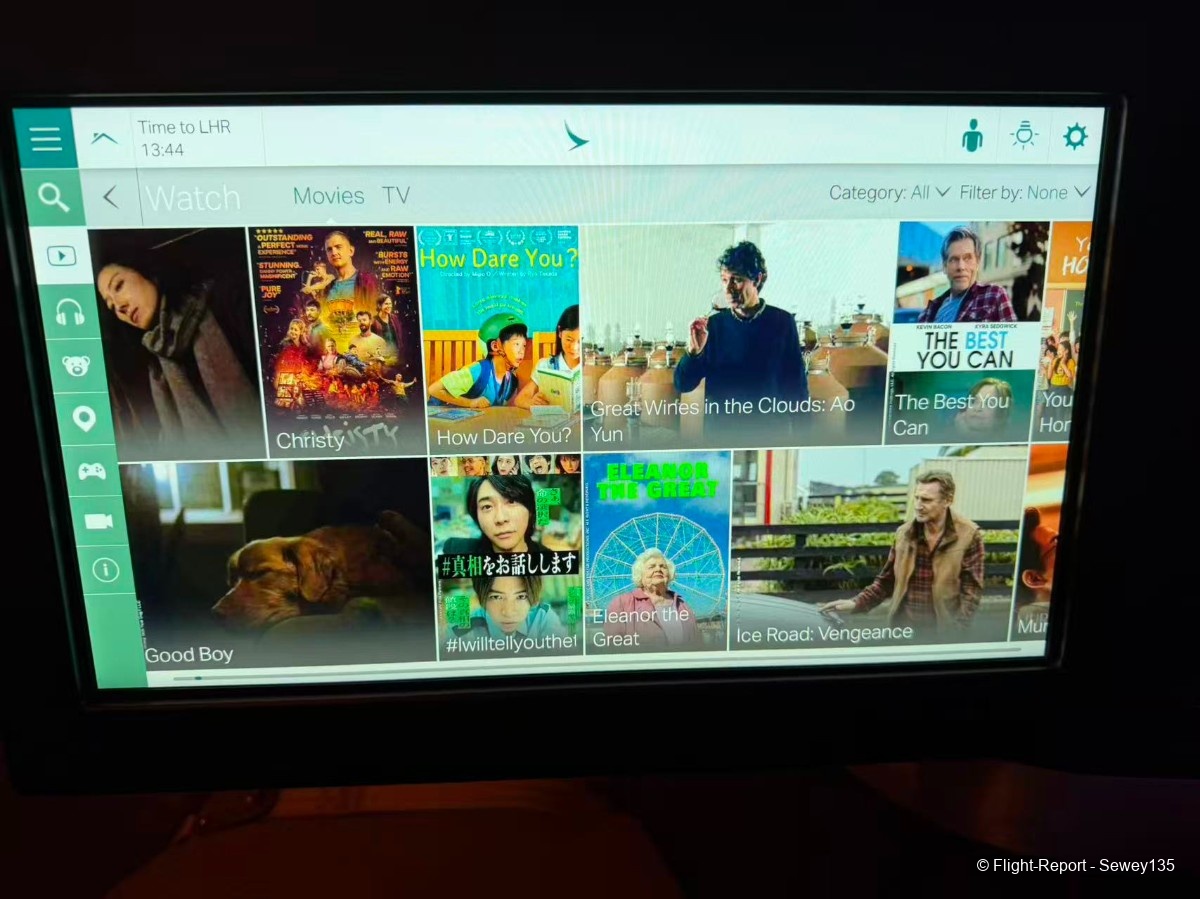Open the information icon in sidebar

(105, 570)
